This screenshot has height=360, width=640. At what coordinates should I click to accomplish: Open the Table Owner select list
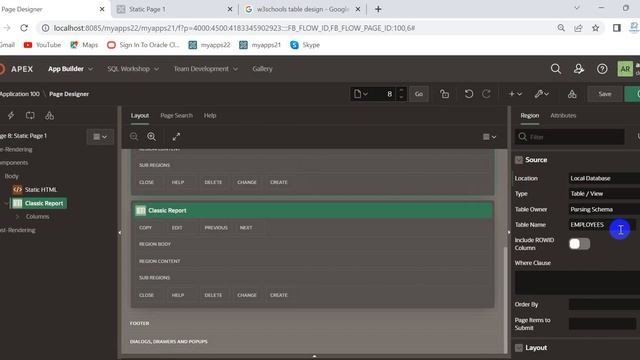point(604,209)
